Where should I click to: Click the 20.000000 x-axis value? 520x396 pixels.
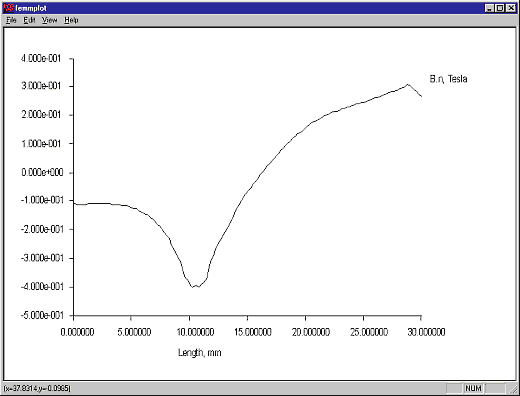(311, 332)
